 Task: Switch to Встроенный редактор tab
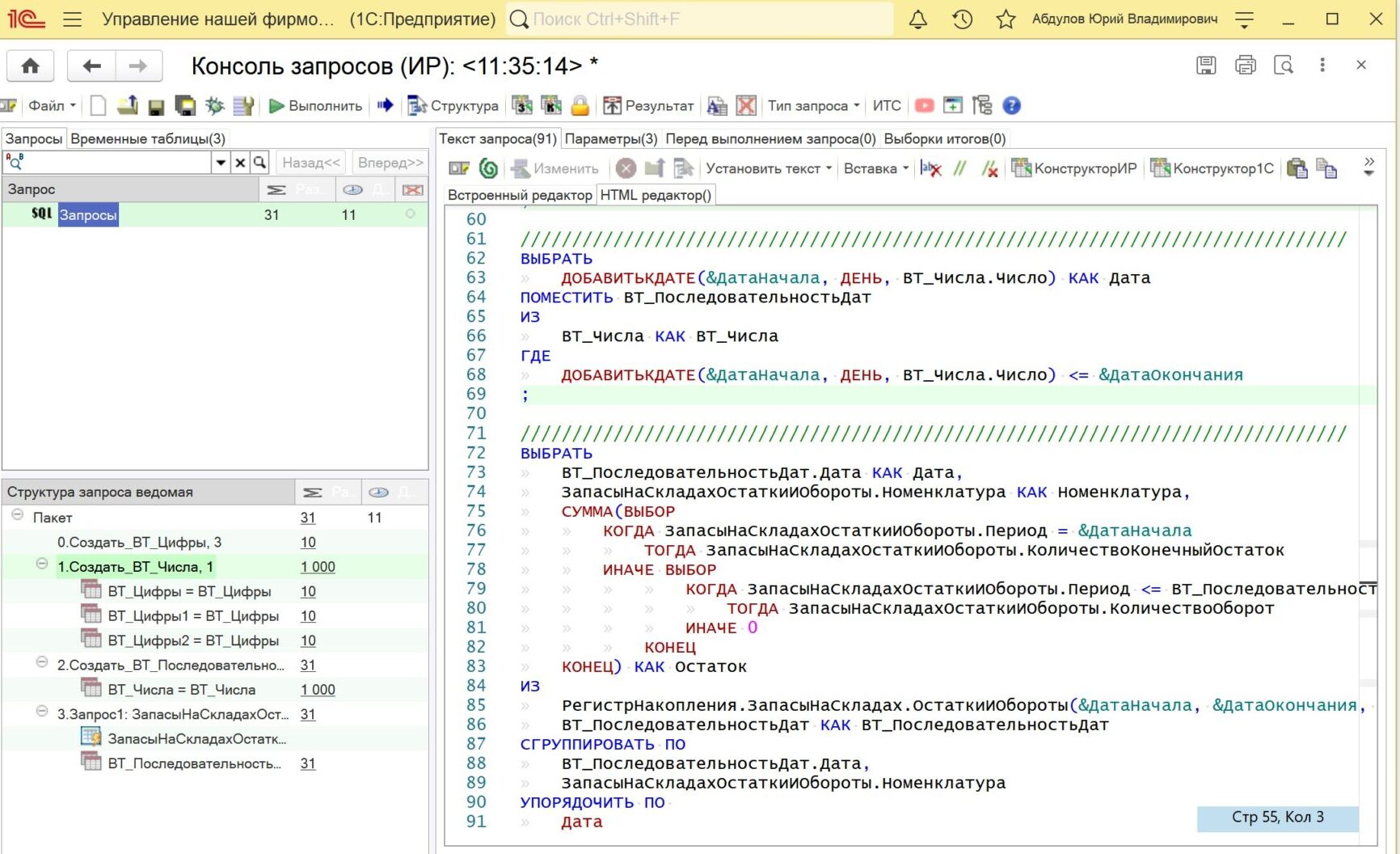(x=520, y=195)
